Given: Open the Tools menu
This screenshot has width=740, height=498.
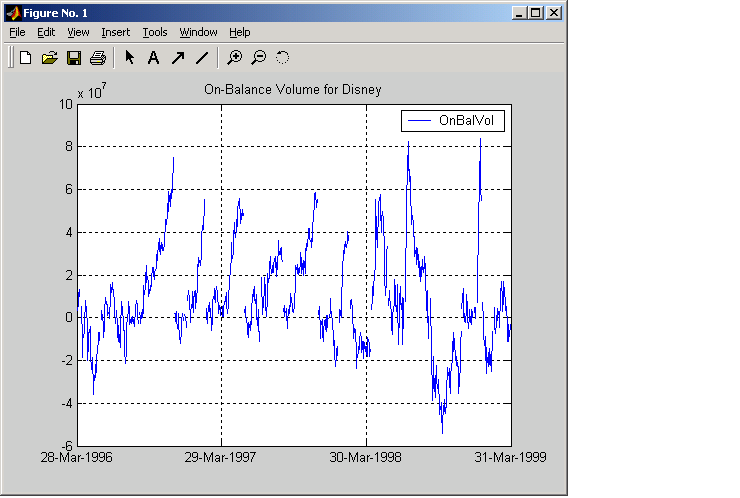Looking at the screenshot, I should point(155,32).
